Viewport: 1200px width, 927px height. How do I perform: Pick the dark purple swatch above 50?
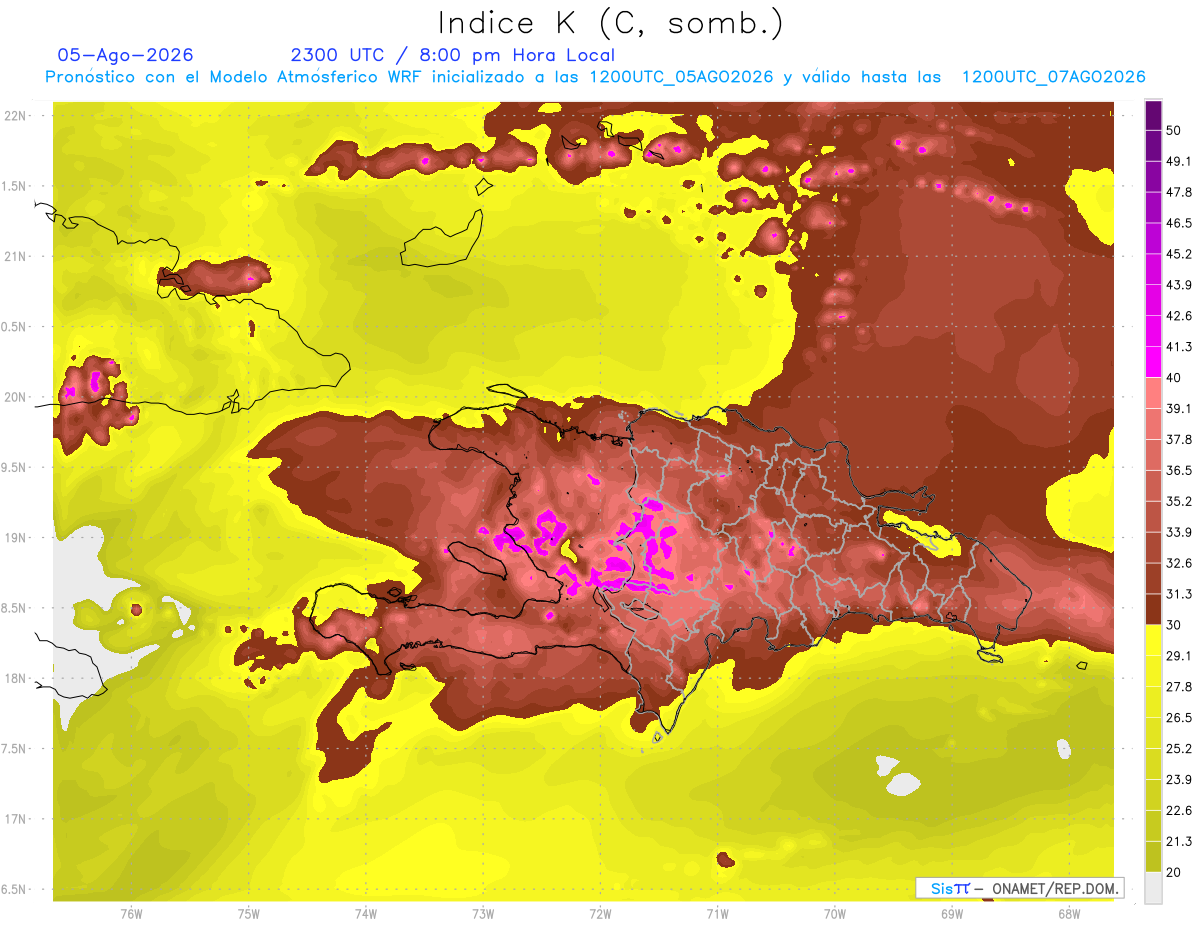[1153, 116]
